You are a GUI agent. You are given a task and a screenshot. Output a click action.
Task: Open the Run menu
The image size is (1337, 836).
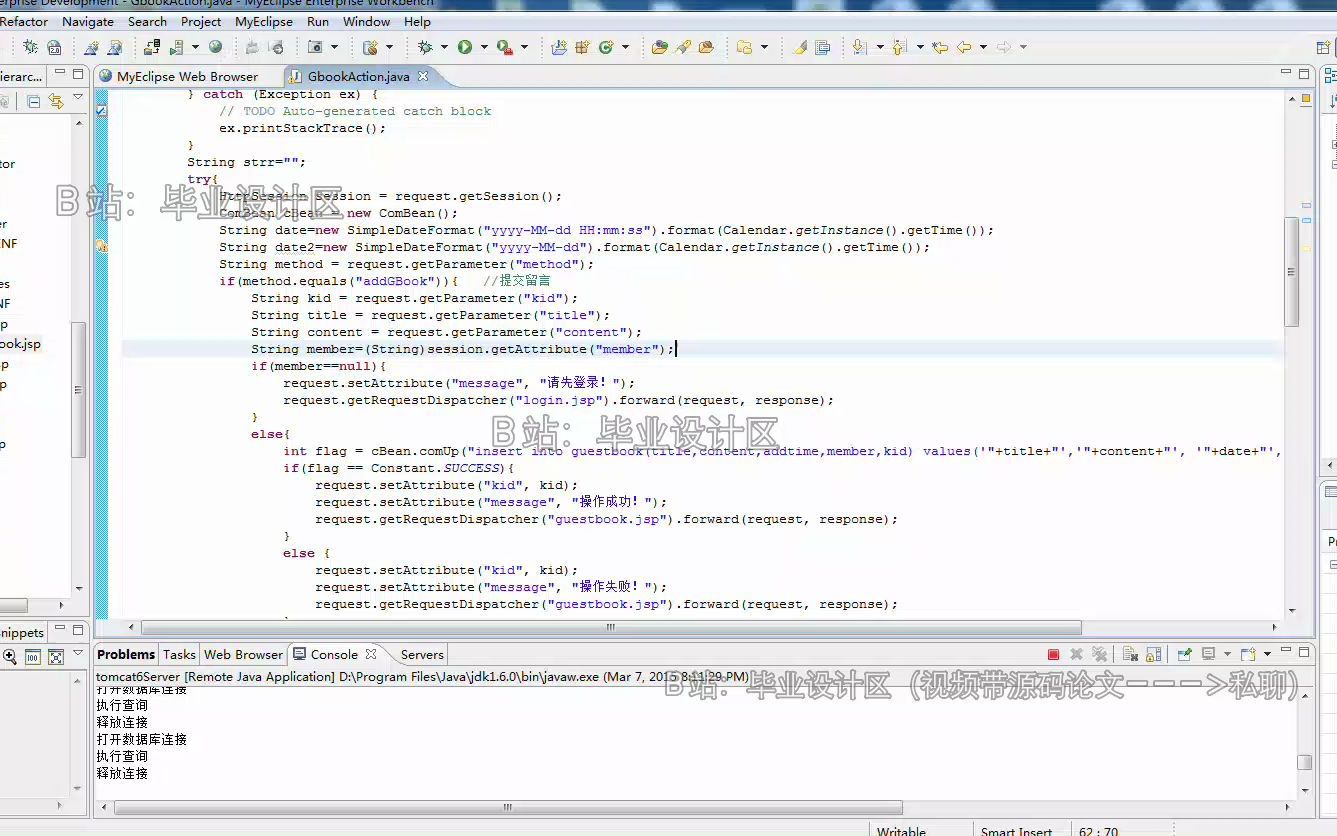[318, 21]
